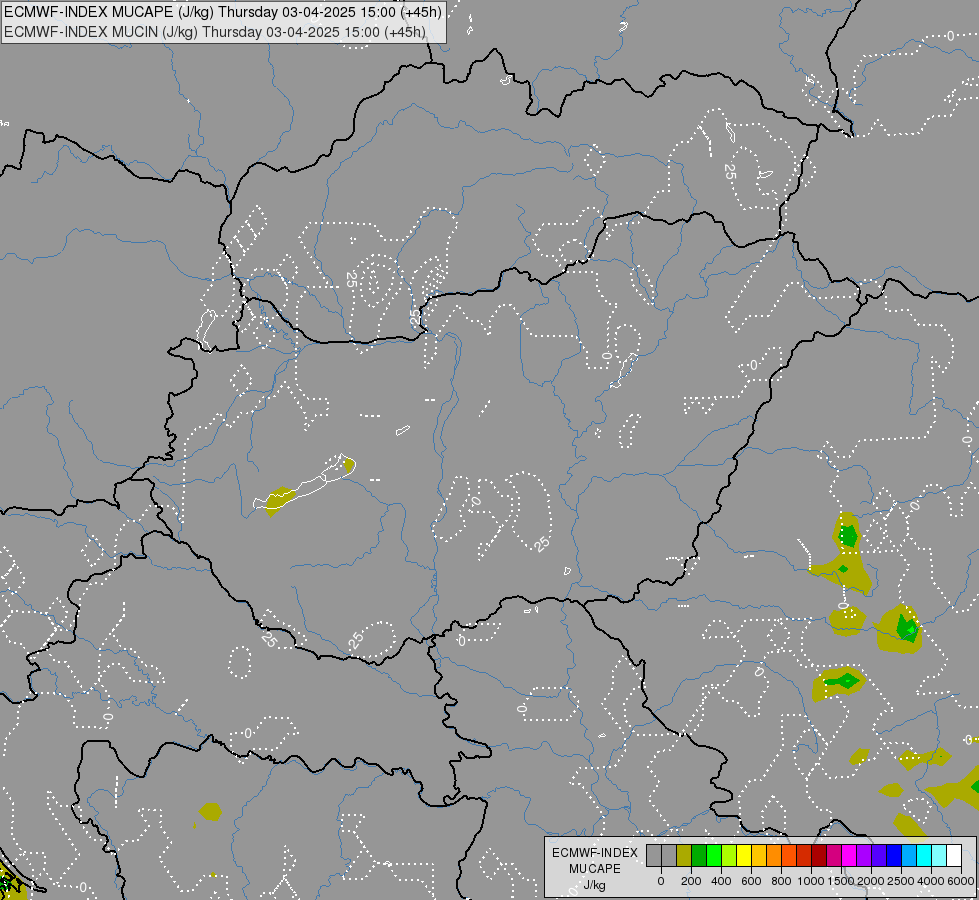Screen dimensions: 979x900
Task: Click the white legend swatch at 6000
Action: pyautogui.click(x=955, y=855)
